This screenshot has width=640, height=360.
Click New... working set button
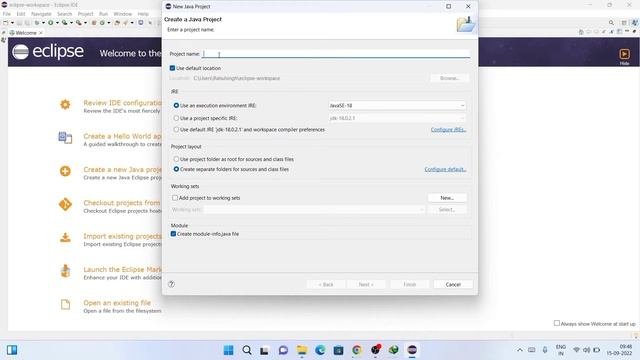[x=447, y=198]
